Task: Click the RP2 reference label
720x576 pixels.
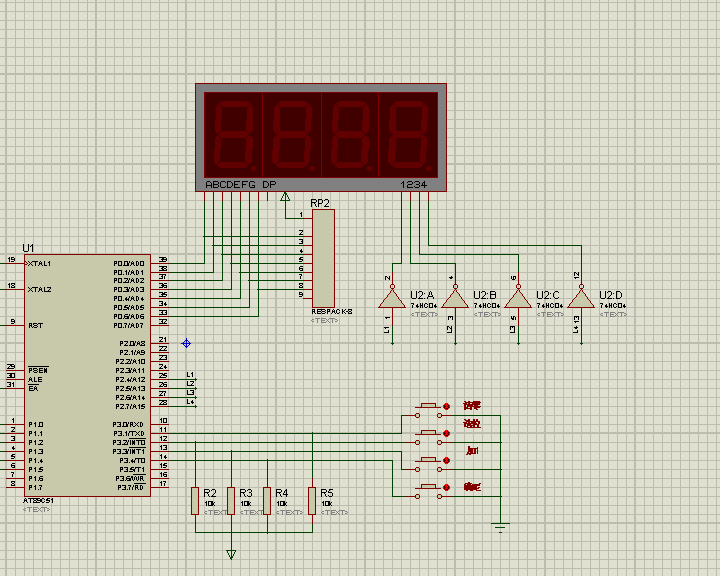Action: click(x=320, y=203)
